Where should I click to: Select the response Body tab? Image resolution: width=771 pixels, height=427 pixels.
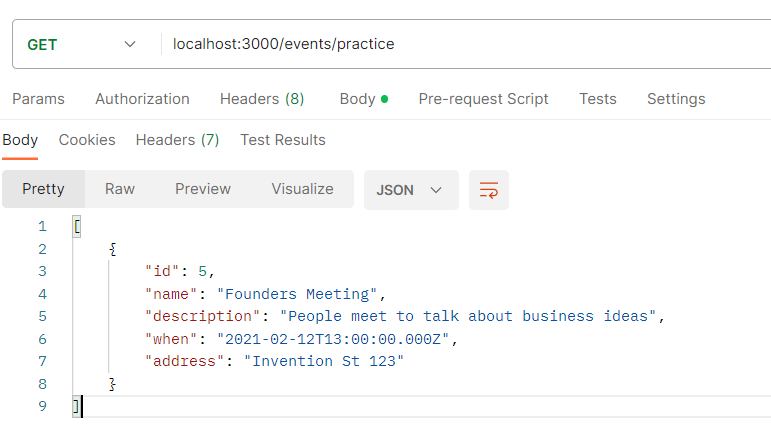coord(20,140)
